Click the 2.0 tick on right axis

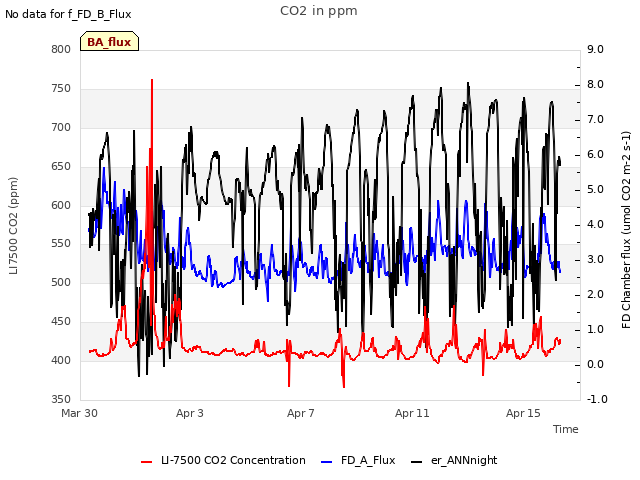(596, 295)
